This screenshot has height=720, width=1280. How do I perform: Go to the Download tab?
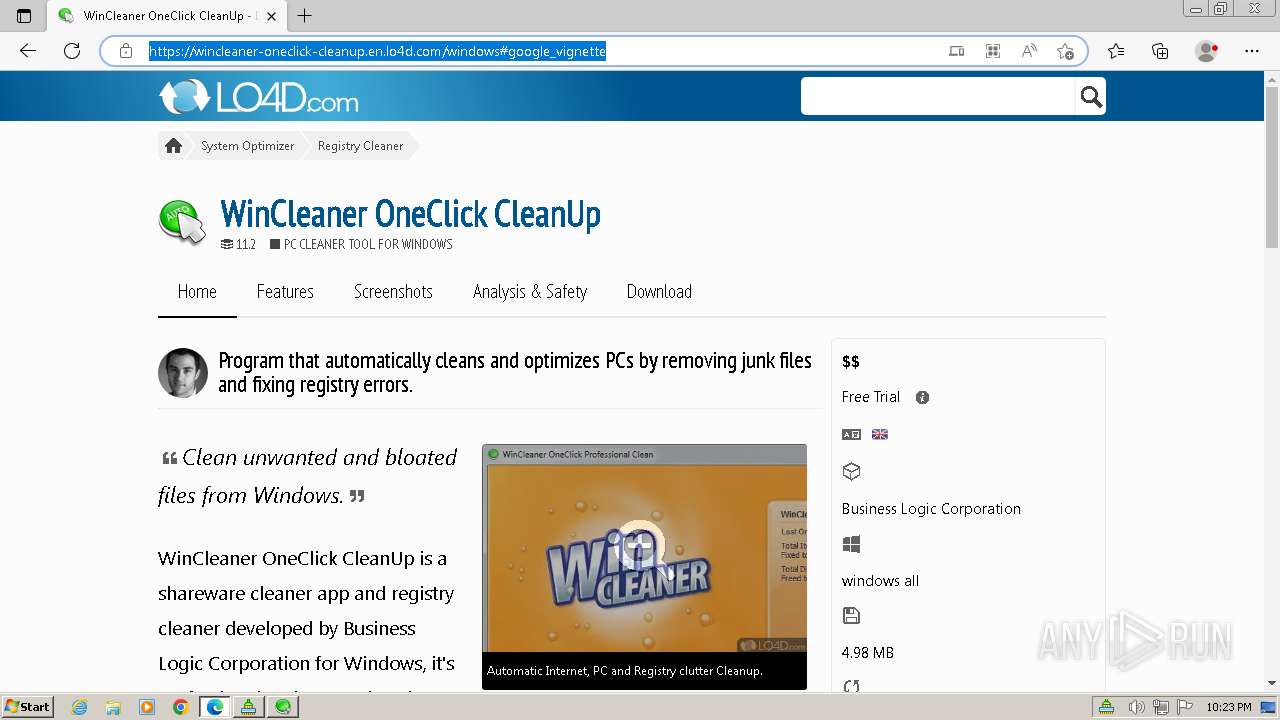(659, 291)
